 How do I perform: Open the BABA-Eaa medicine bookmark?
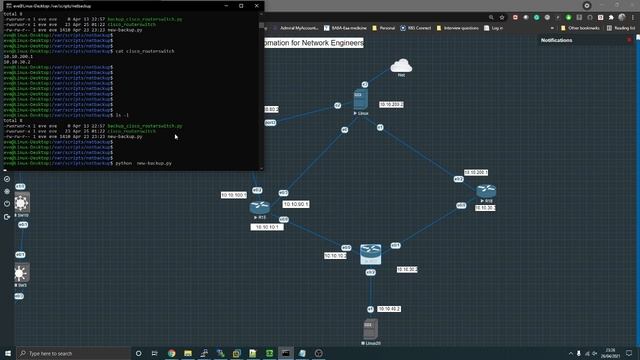(x=345, y=28)
